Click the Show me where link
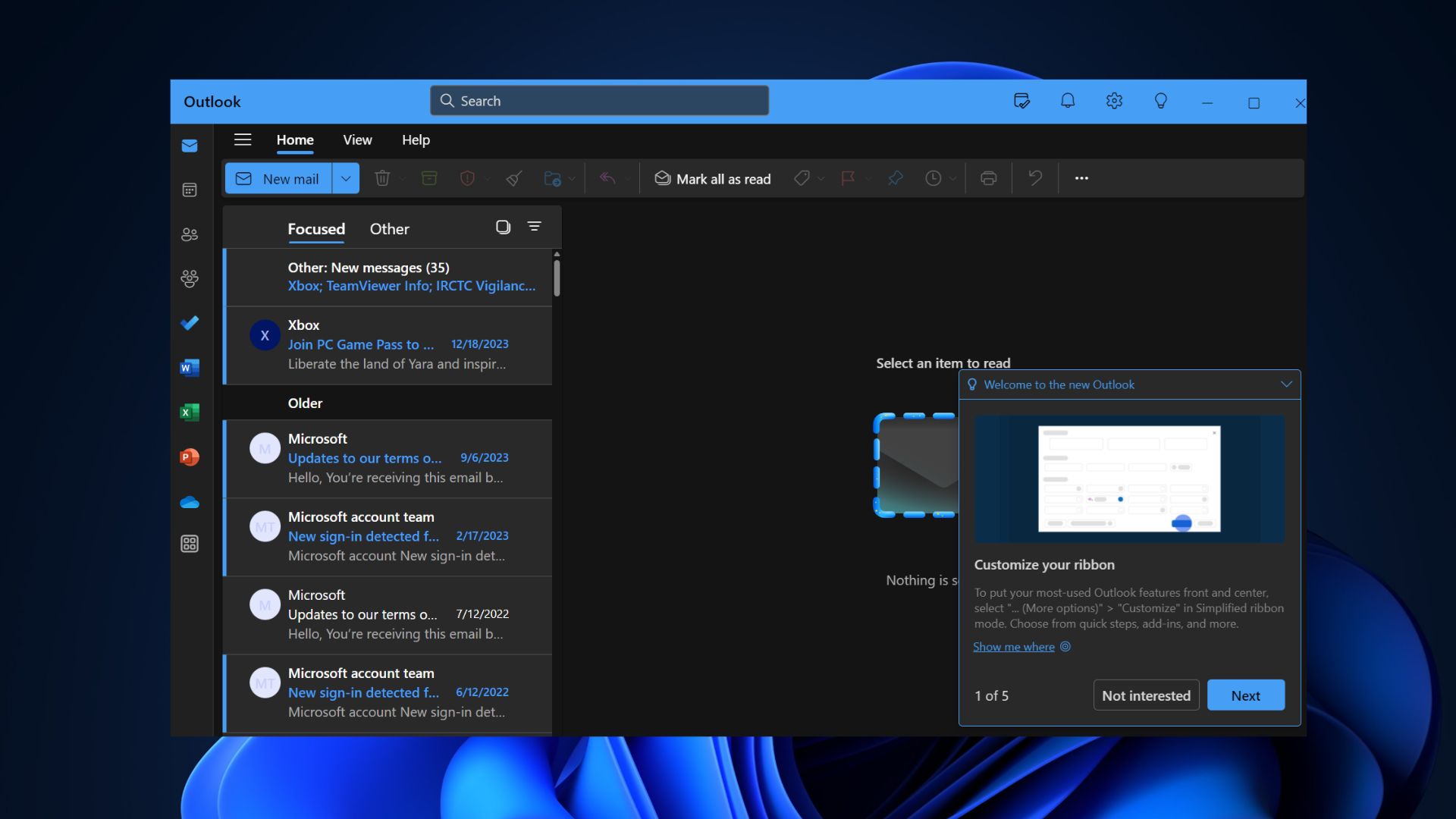The image size is (1456, 819). [1014, 645]
